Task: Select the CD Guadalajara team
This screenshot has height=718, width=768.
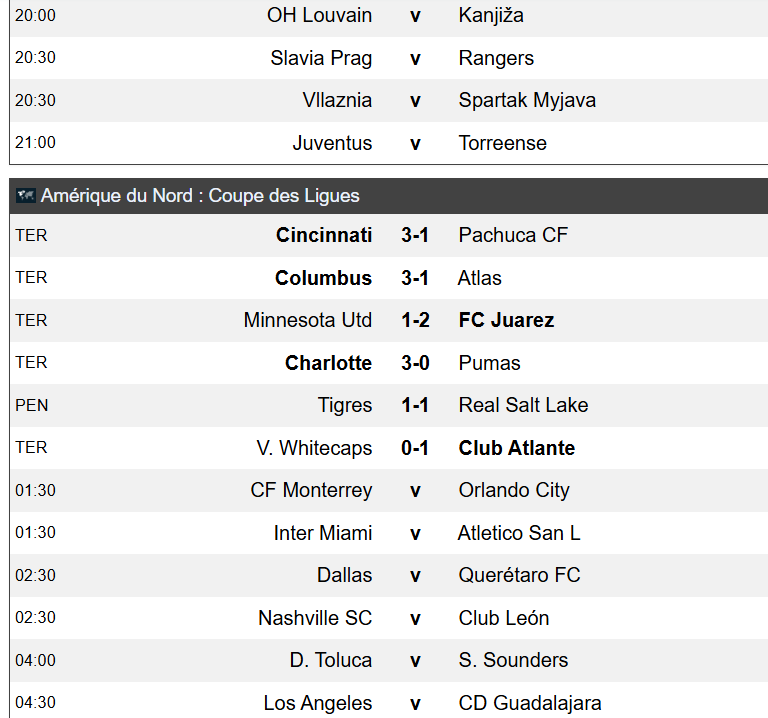Action: [x=530, y=703]
